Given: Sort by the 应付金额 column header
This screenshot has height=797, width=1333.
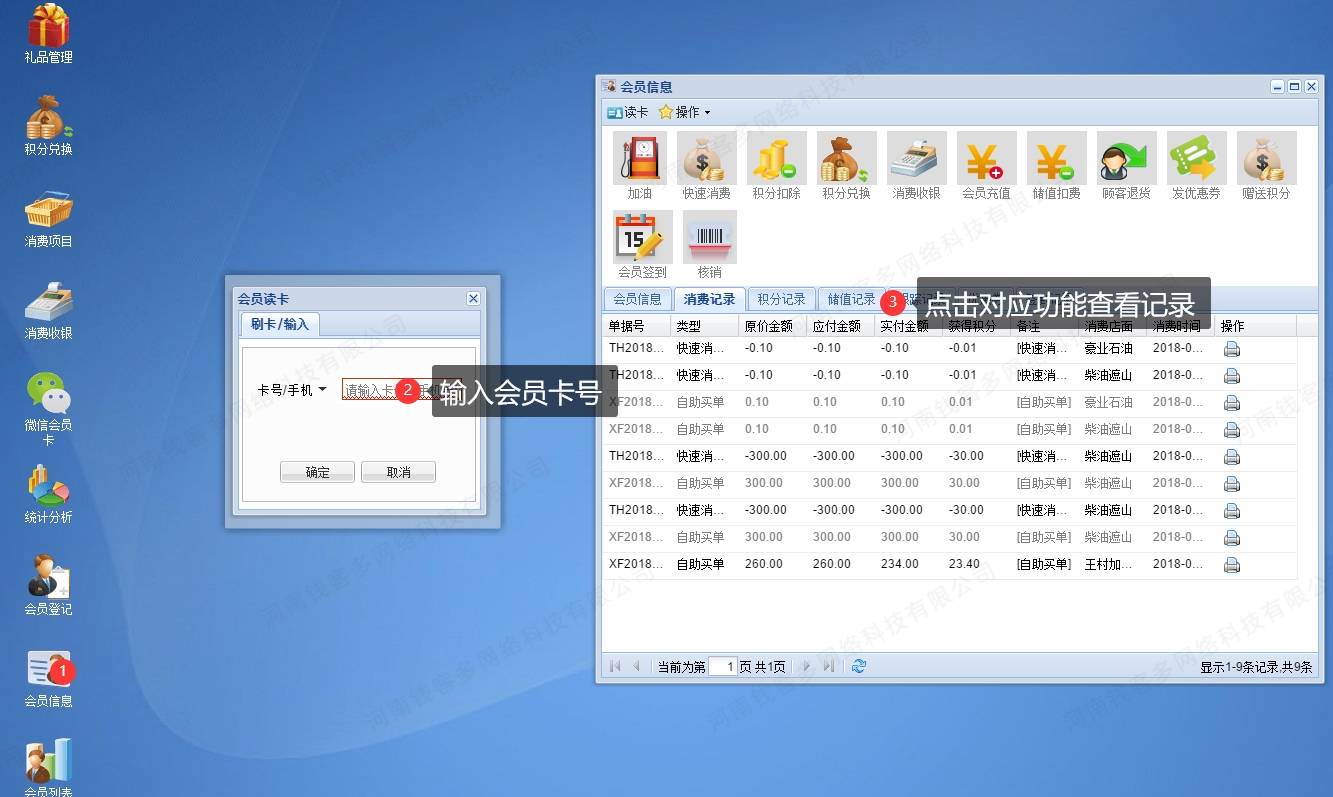Looking at the screenshot, I should [x=841, y=326].
